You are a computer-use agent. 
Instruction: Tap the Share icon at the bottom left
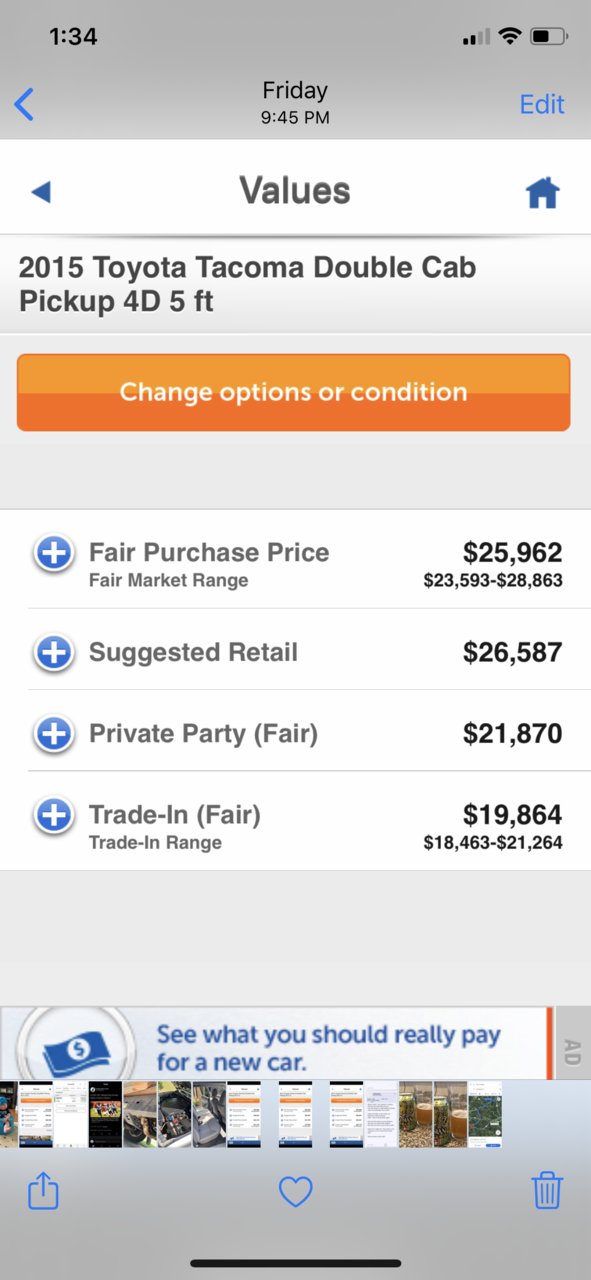43,1191
